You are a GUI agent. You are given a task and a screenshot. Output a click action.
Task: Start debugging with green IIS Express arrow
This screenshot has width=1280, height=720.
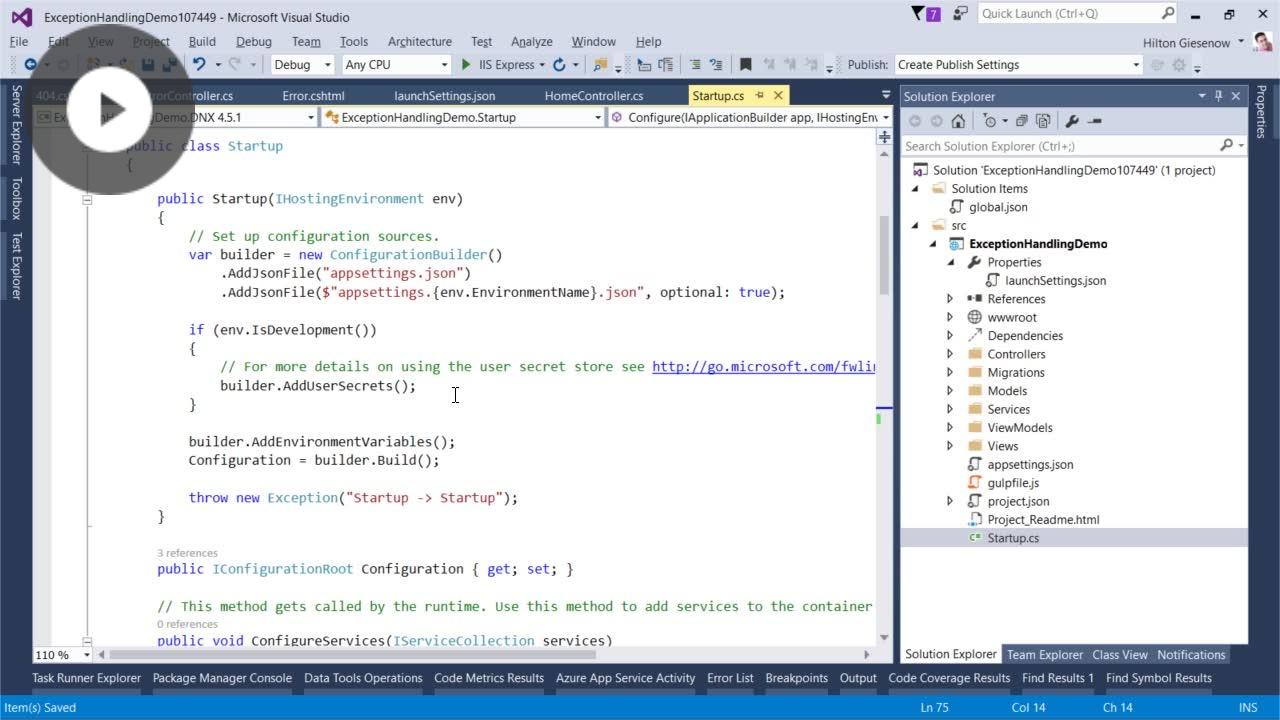coord(466,65)
